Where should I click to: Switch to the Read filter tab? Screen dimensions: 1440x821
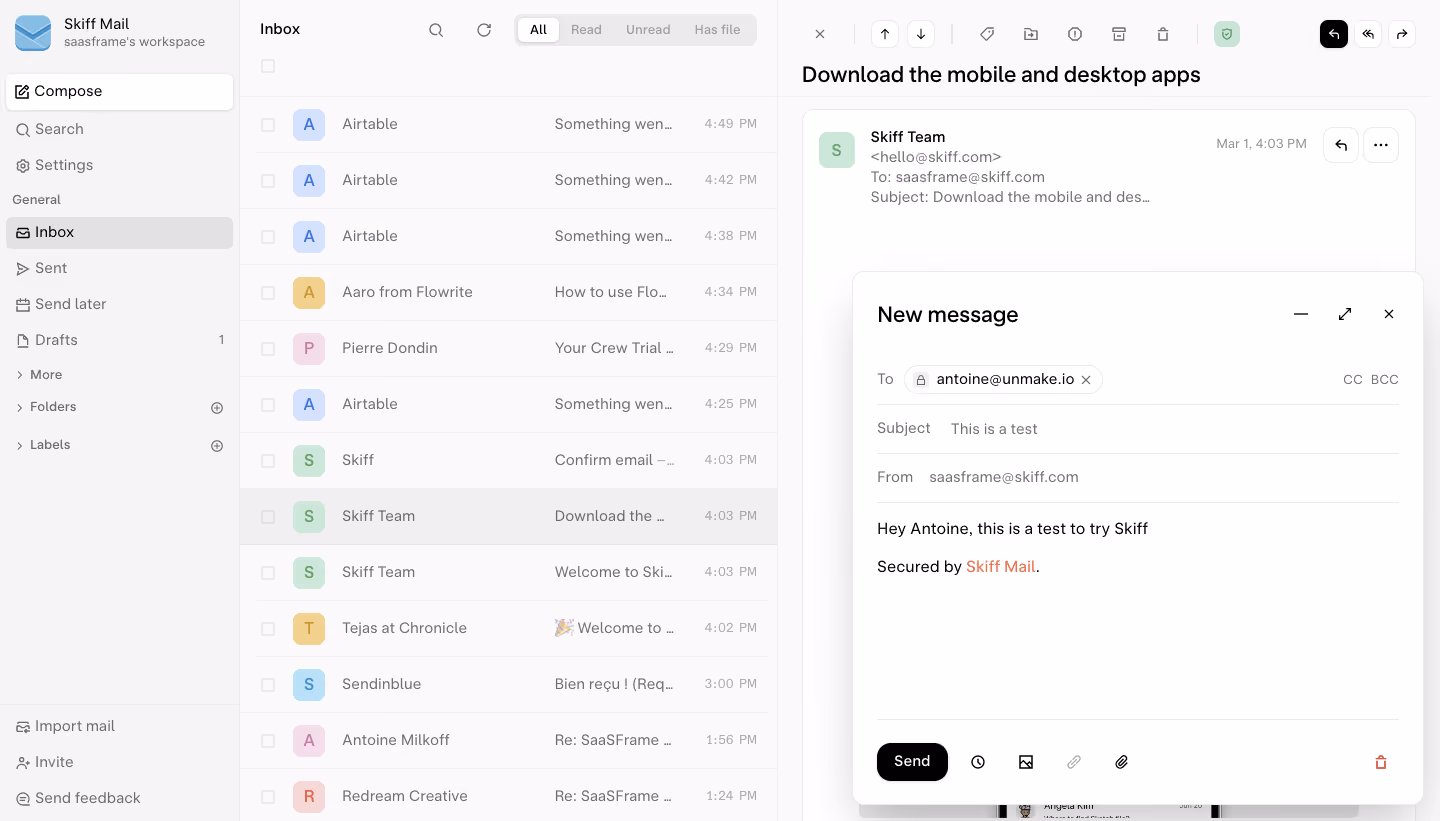586,30
